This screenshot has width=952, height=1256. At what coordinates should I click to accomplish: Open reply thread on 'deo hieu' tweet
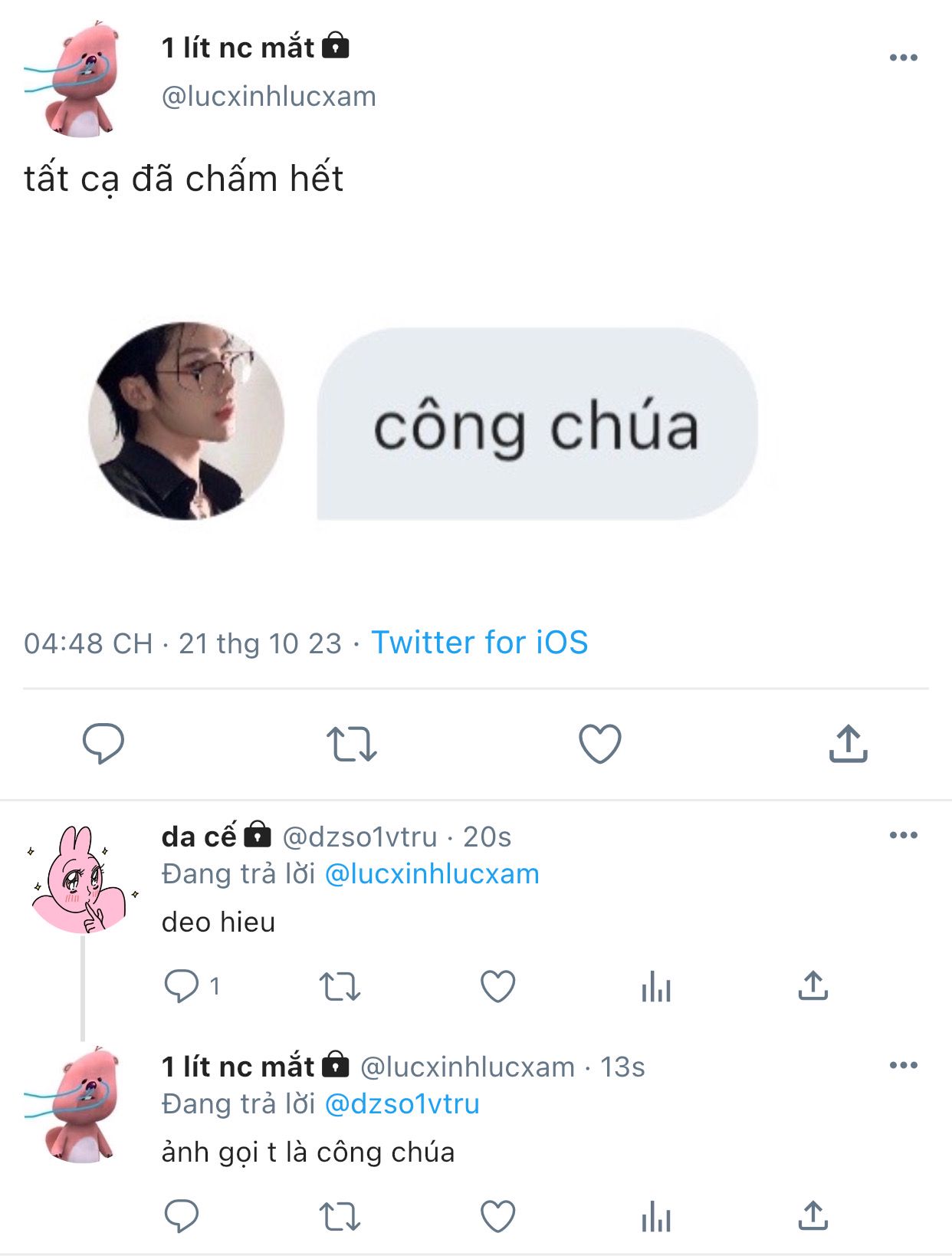pyautogui.click(x=192, y=986)
